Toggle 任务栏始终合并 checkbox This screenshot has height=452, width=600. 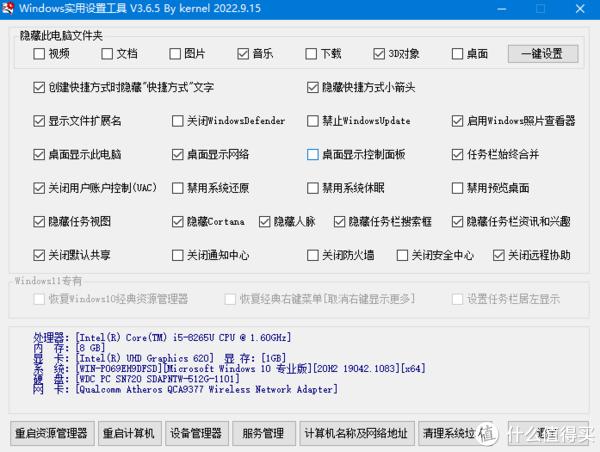click(457, 155)
